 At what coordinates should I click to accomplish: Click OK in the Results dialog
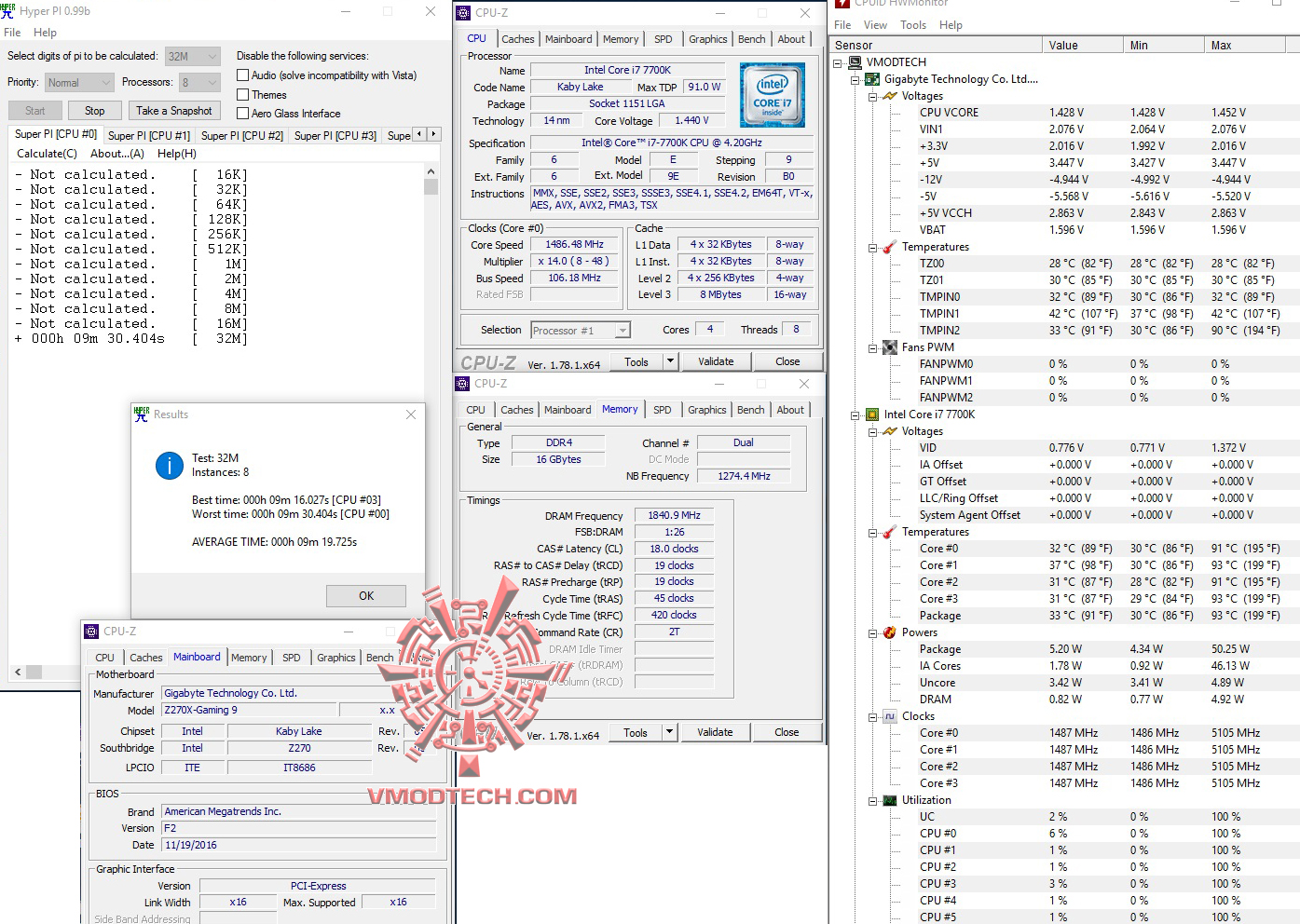[366, 596]
